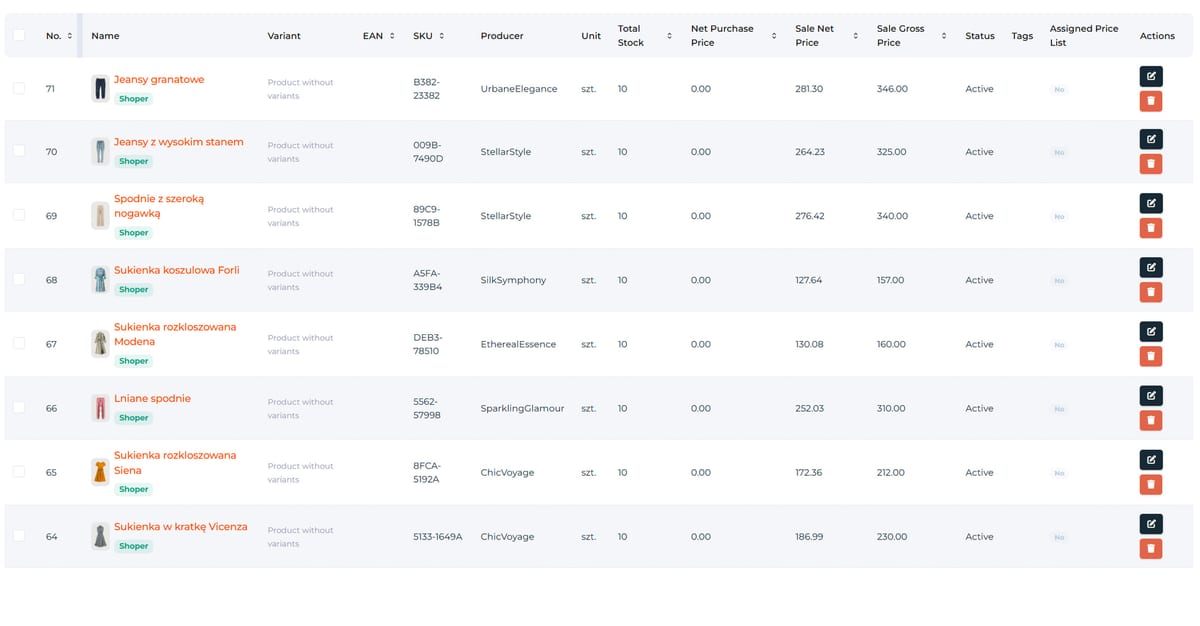1200x626 pixels.
Task: Click the Sukienka rozkloszowana Siena thumbnail
Action: (100, 472)
